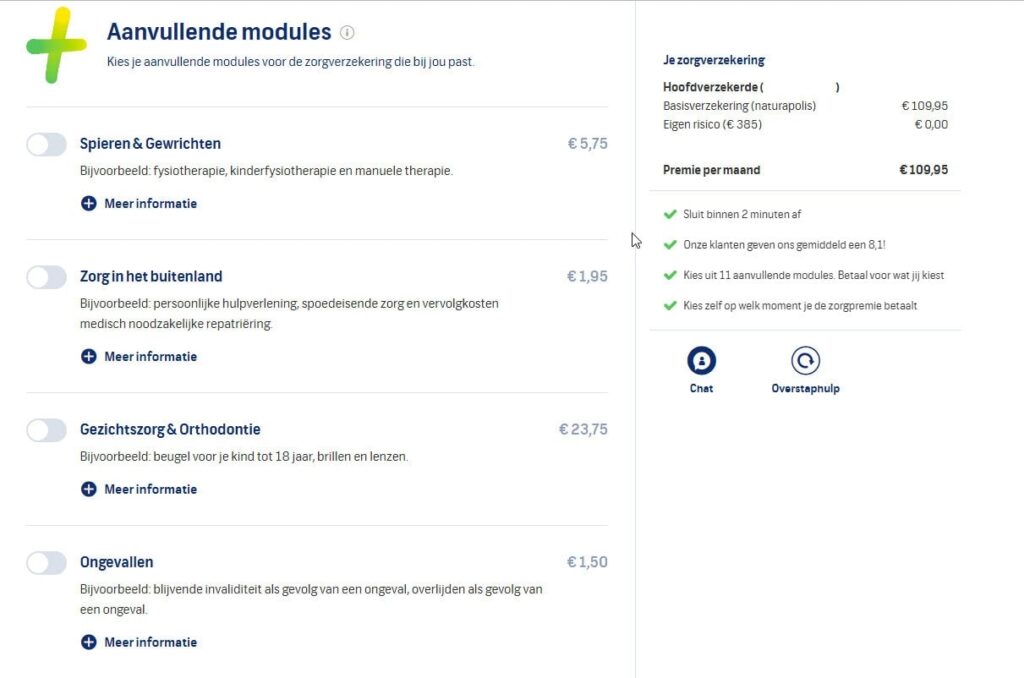Turn on the Ongevallen module toggle
The width and height of the screenshot is (1024, 678).
(47, 563)
